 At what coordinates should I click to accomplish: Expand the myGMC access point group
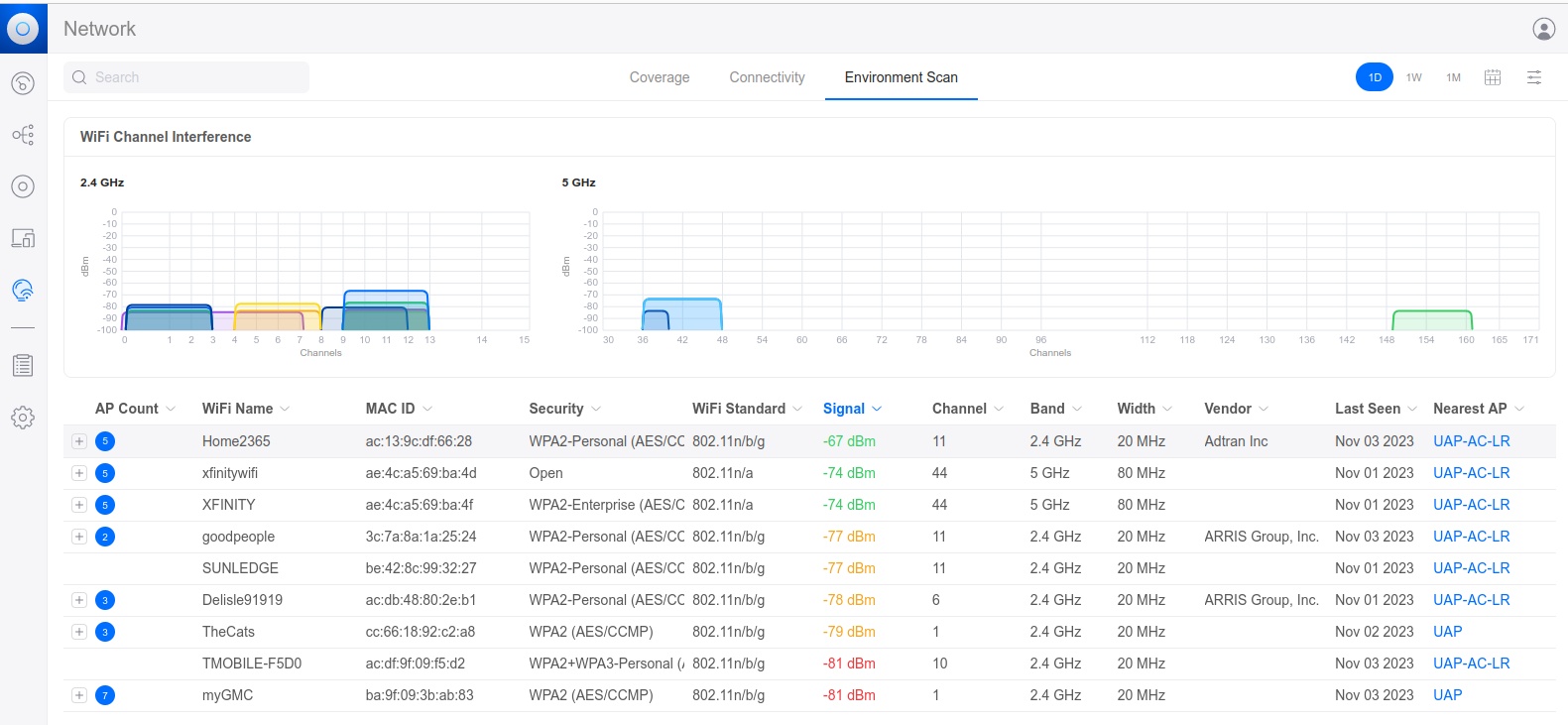pyautogui.click(x=79, y=695)
